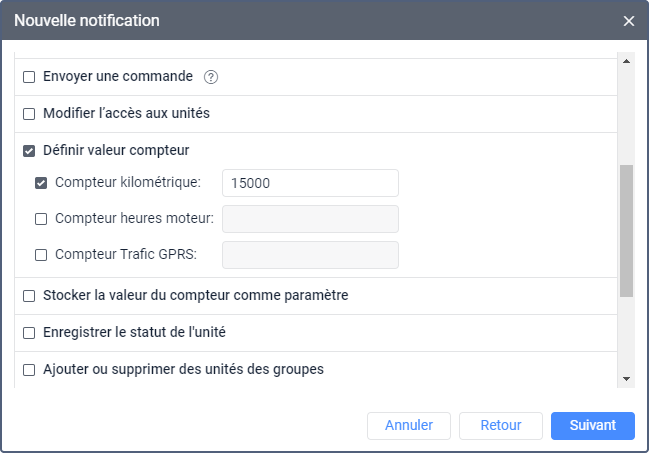Click the Annuler button
The image size is (649, 453).
pyautogui.click(x=409, y=426)
